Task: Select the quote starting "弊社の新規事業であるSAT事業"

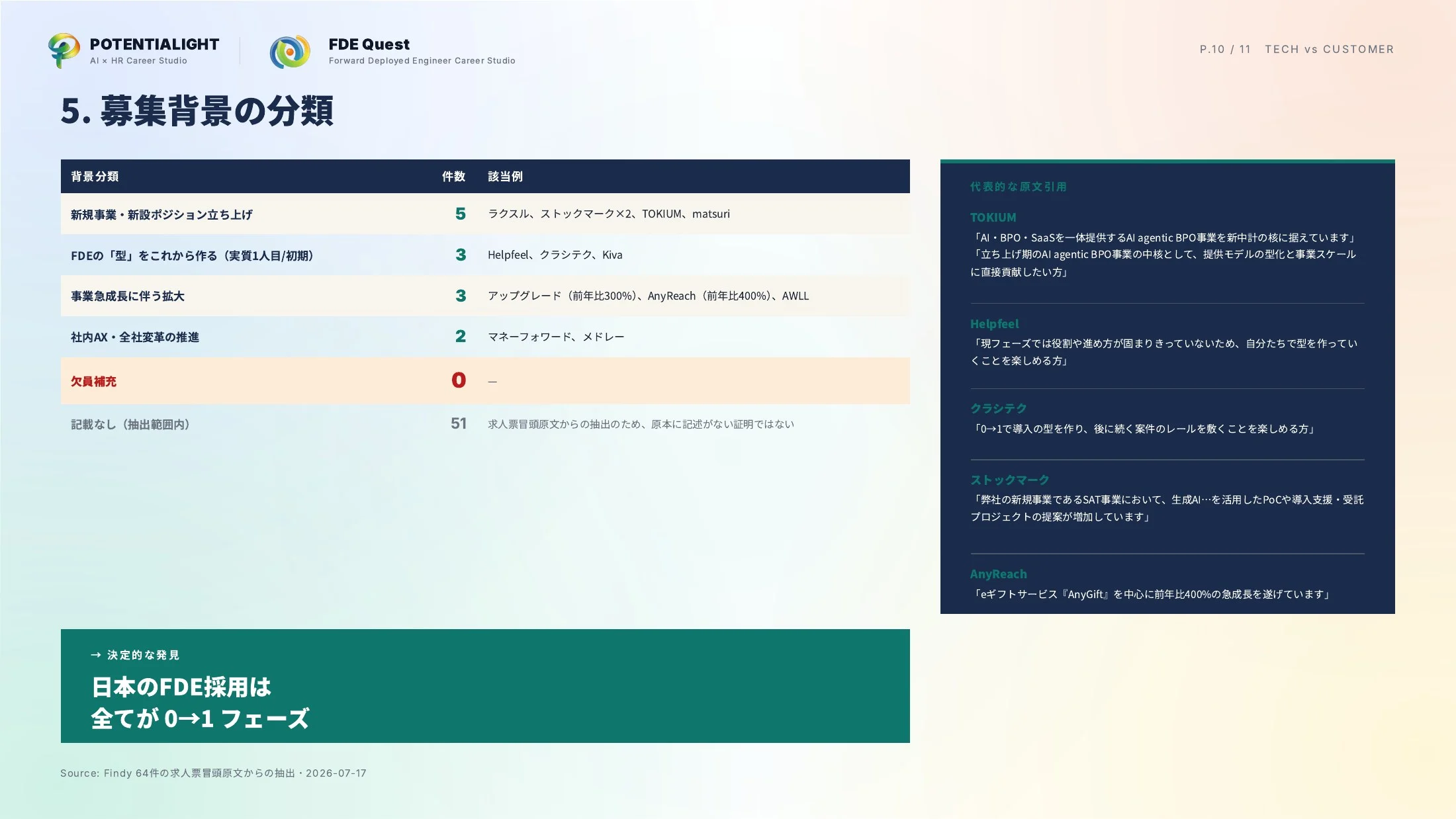Action: click(1167, 508)
